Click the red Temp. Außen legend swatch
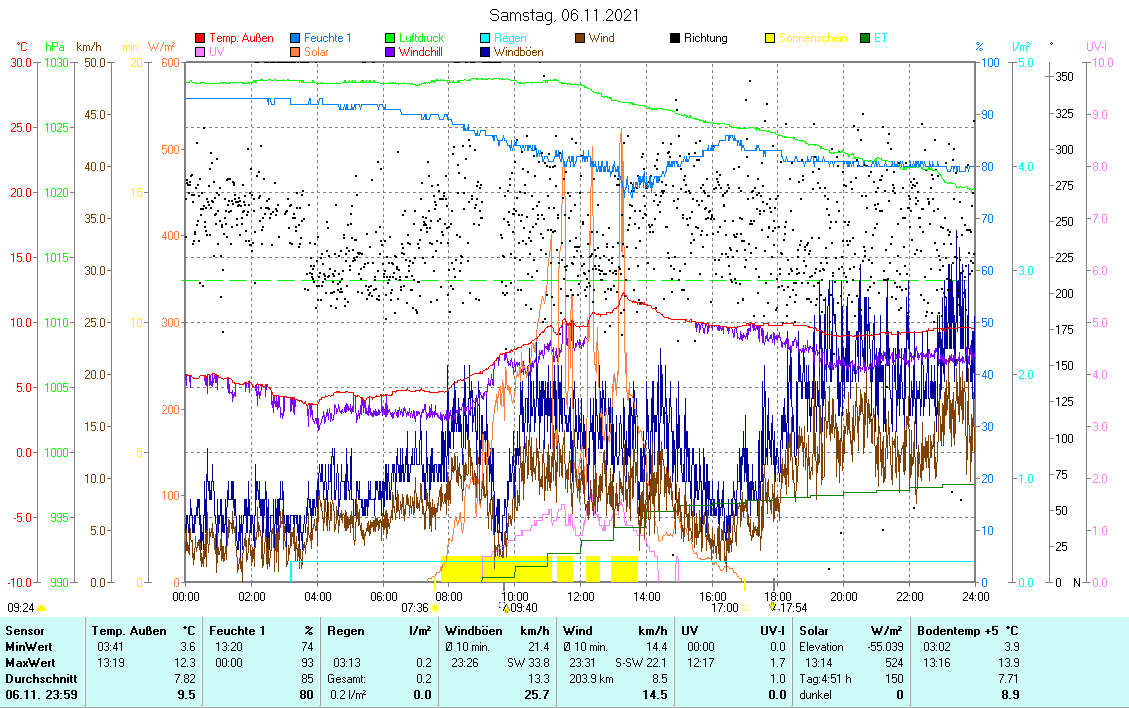This screenshot has width=1129, height=708. click(x=200, y=38)
